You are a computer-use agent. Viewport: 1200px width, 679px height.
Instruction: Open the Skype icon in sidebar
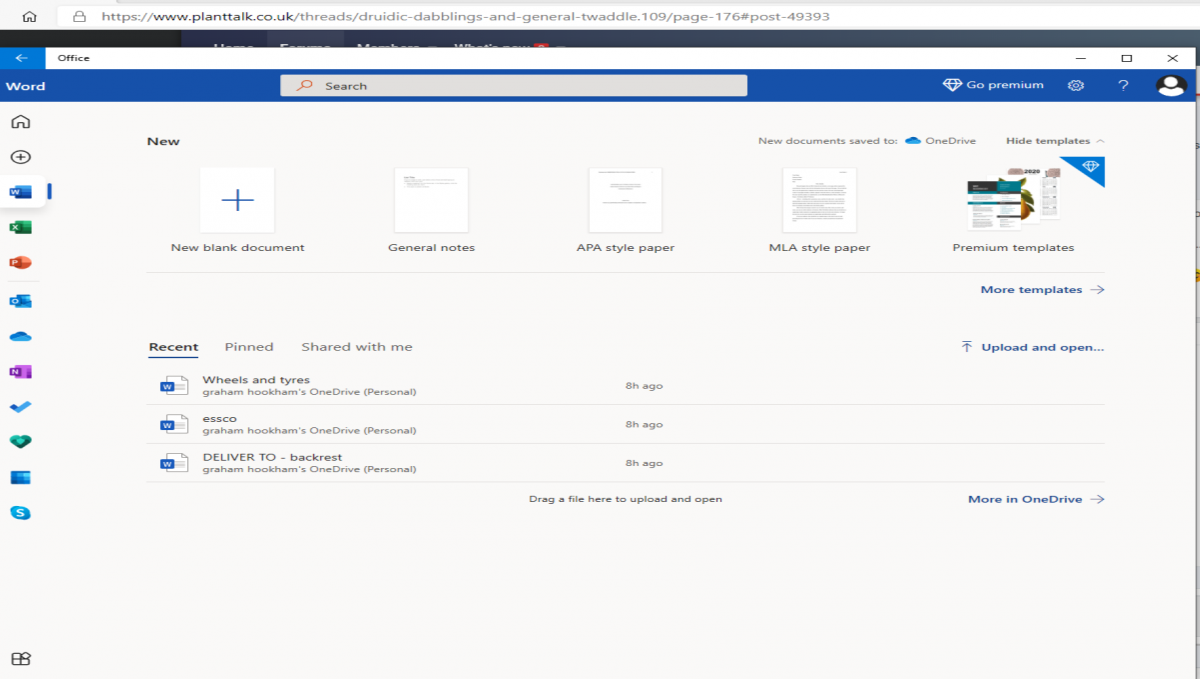click(x=20, y=513)
